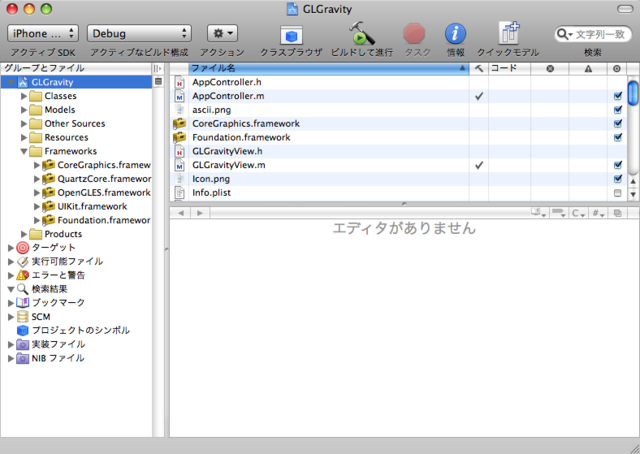Toggle target checkbox for AppController.m

tap(618, 96)
